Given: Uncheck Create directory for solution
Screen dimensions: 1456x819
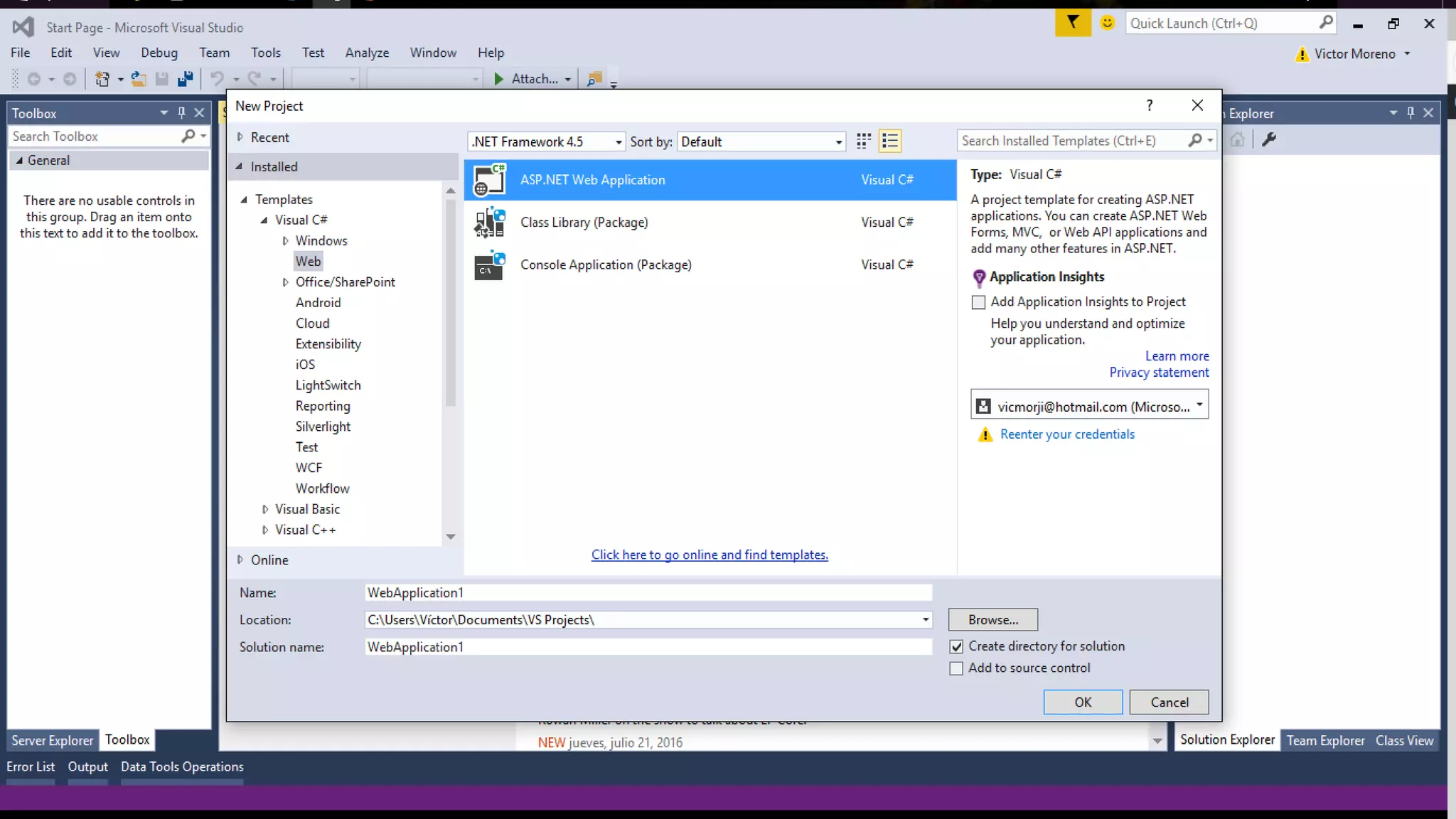Looking at the screenshot, I should tap(956, 646).
